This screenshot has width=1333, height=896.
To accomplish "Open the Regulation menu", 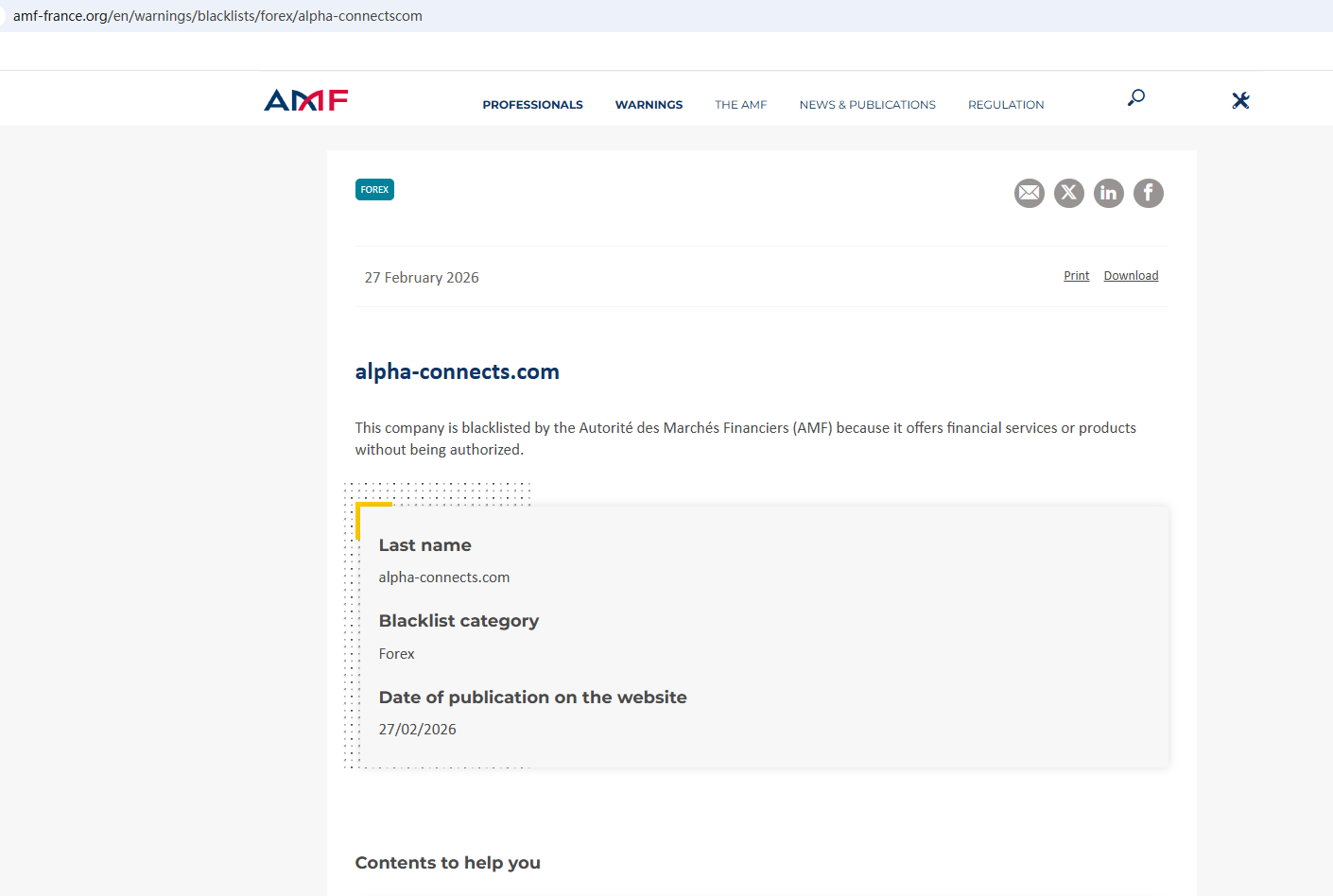I will click(1005, 105).
